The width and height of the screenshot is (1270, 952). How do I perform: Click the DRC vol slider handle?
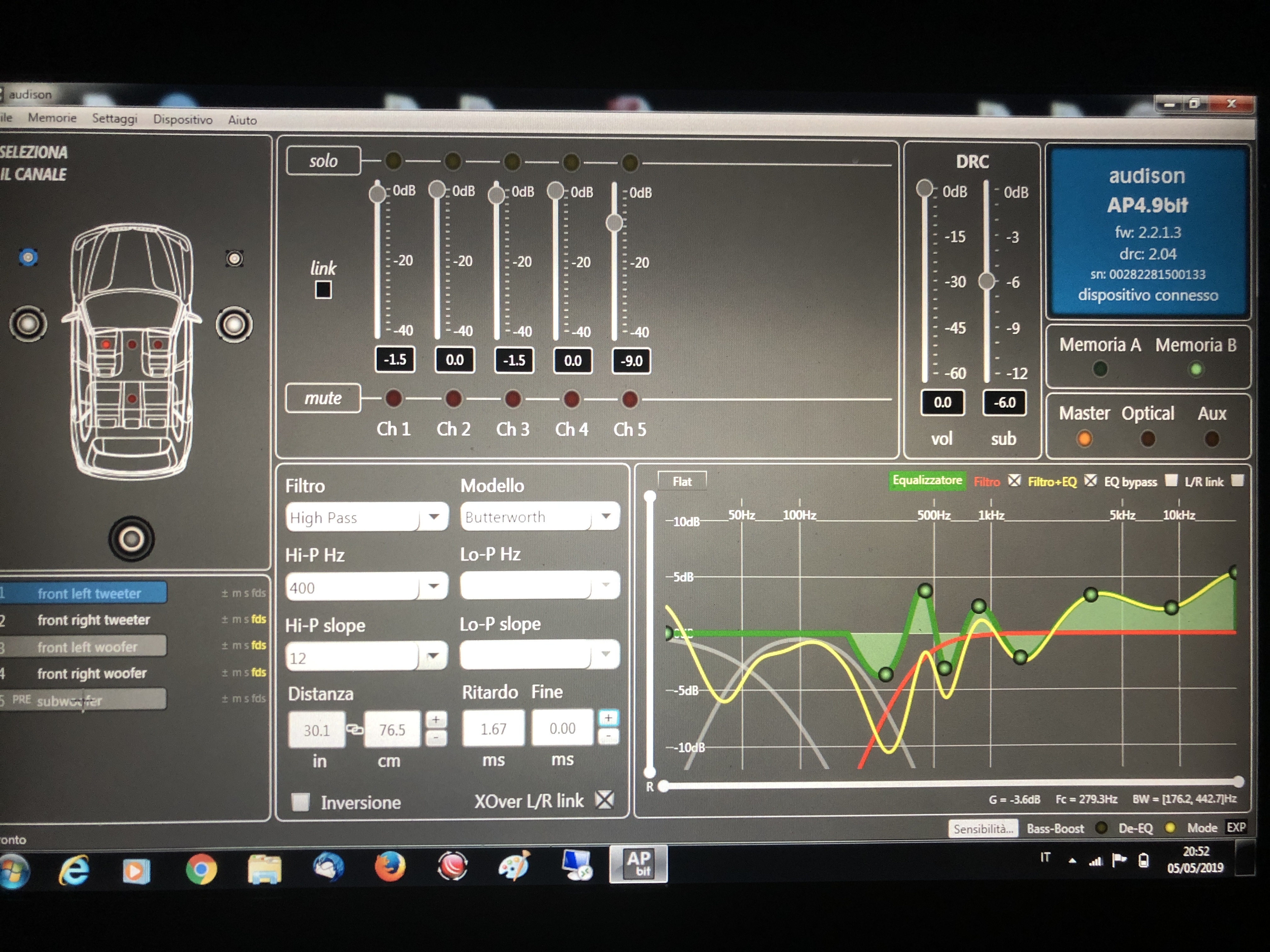pos(924,188)
